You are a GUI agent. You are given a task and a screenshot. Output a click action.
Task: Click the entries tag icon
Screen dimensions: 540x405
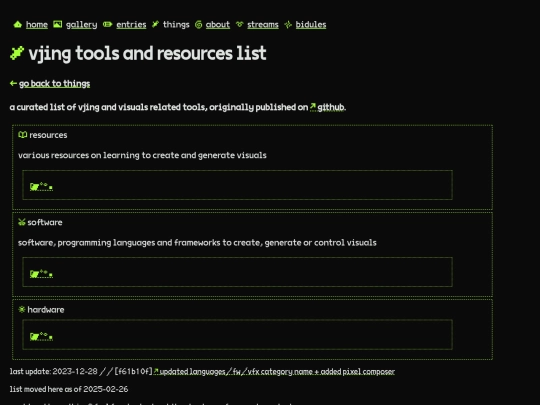pyautogui.click(x=107, y=24)
